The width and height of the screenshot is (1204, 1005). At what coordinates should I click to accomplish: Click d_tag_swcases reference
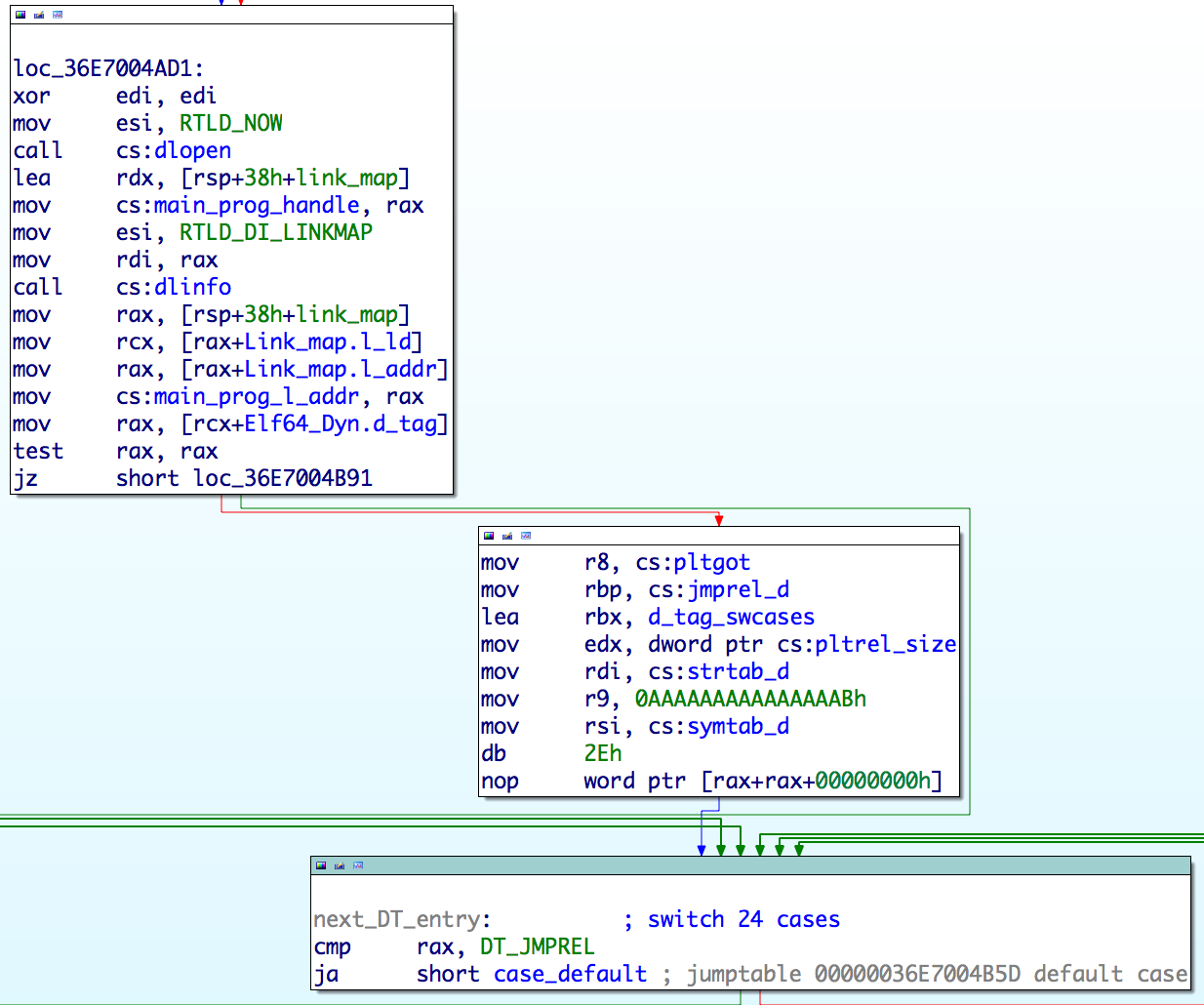click(731, 617)
